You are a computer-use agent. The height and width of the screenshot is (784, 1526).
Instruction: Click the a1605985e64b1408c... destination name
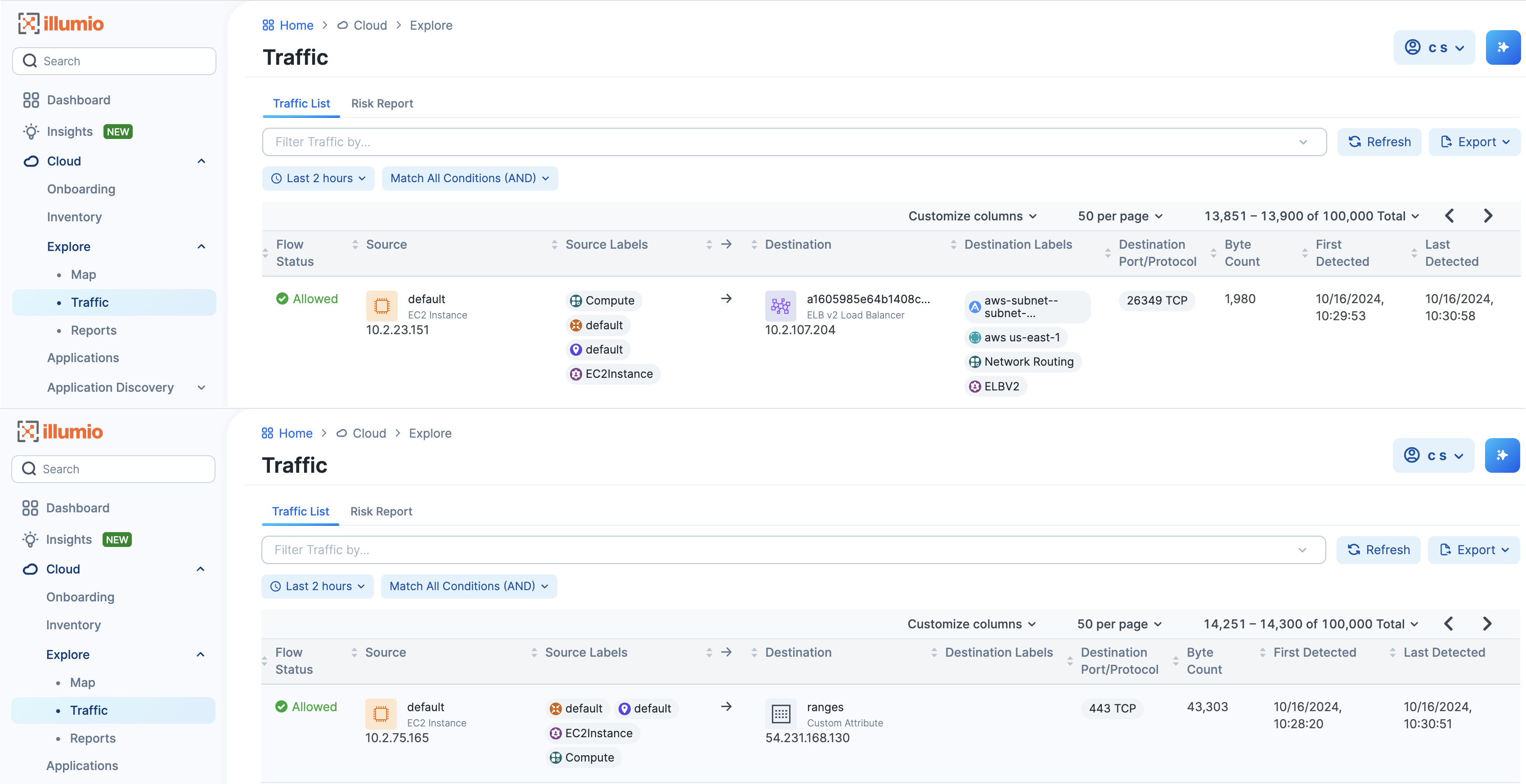click(868, 299)
